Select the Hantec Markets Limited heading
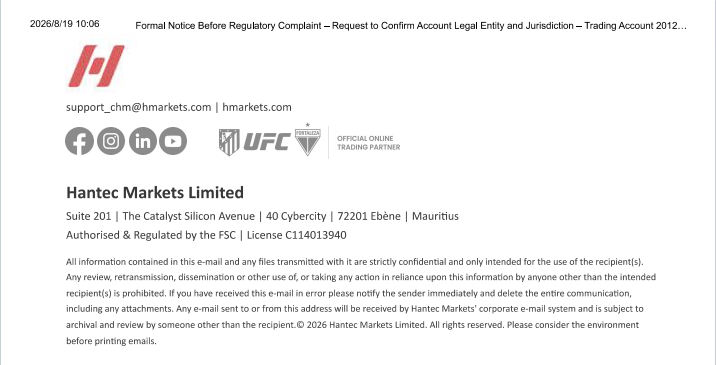 (x=155, y=192)
